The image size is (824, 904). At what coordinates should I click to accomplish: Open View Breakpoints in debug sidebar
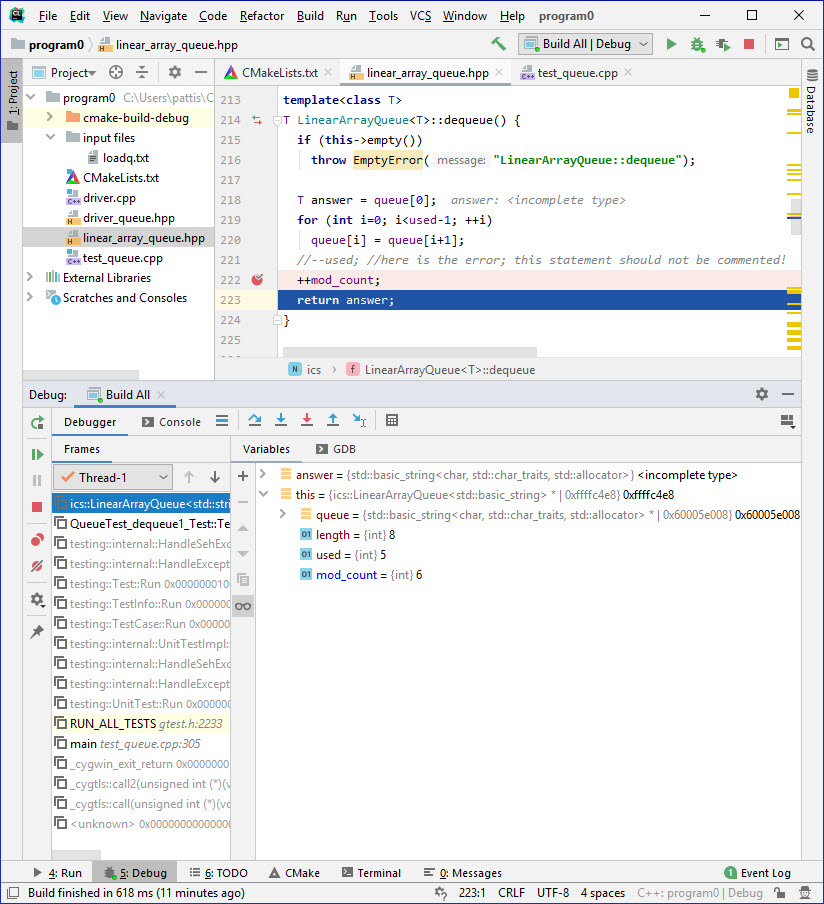tap(37, 540)
